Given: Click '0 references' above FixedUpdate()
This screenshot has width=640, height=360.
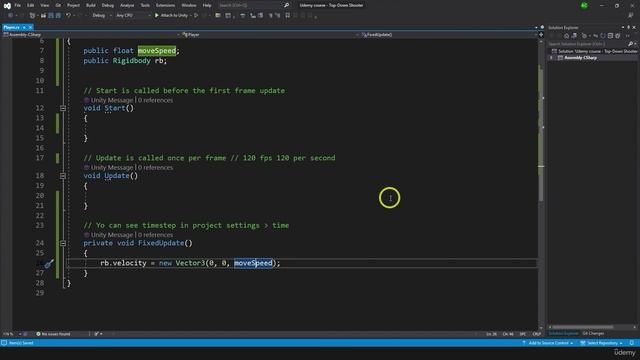Looking at the screenshot, I should pyautogui.click(x=155, y=235).
